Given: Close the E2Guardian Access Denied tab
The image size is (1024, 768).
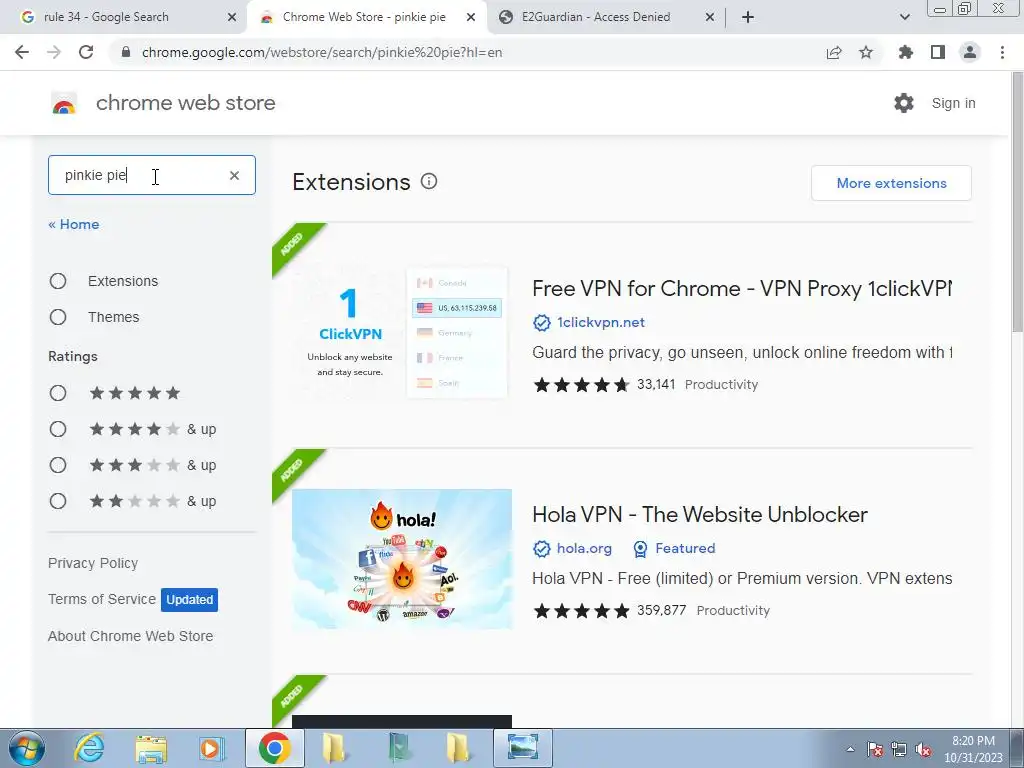Looking at the screenshot, I should [x=710, y=17].
